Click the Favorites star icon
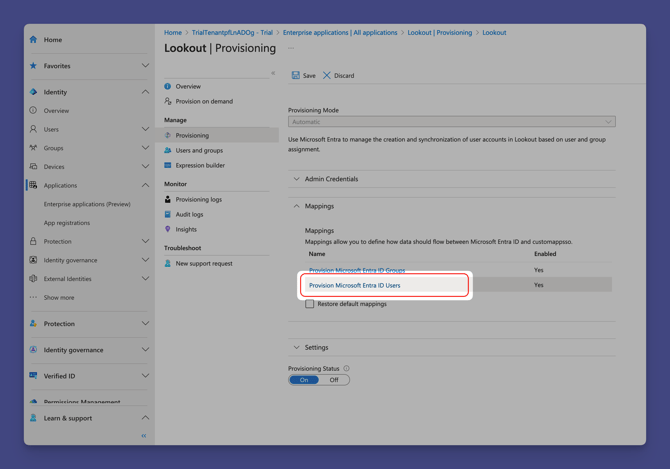Image resolution: width=670 pixels, height=469 pixels. [x=33, y=66]
